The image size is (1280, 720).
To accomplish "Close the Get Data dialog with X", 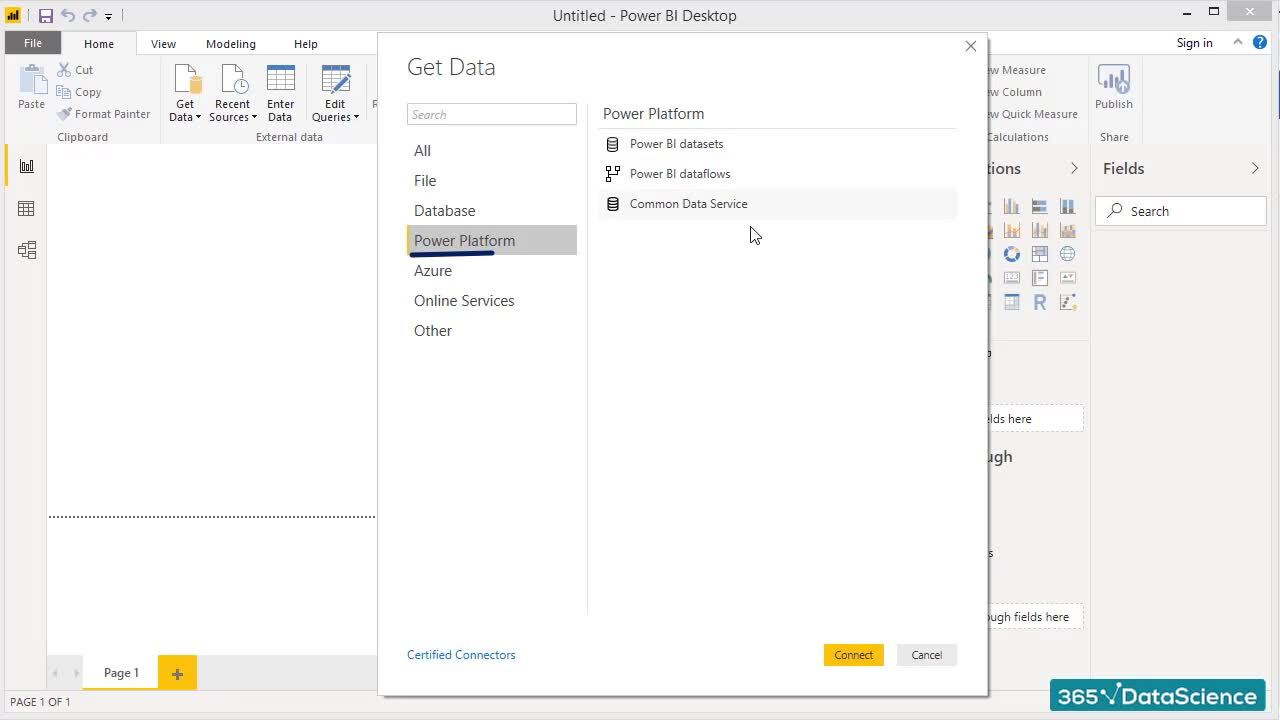I will [970, 46].
